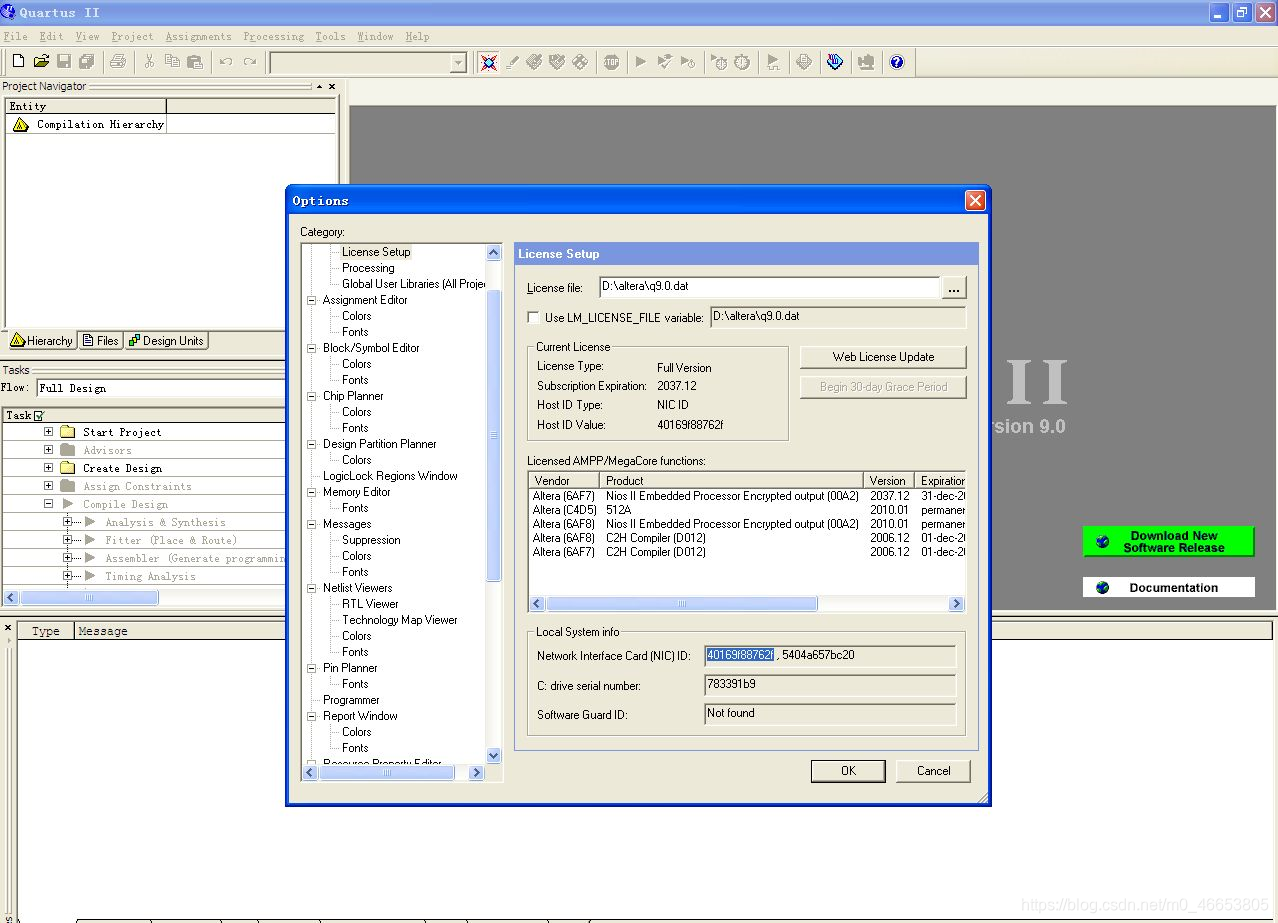This screenshot has width=1278, height=923.
Task: Collapse the Messages category node
Action: tap(312, 524)
